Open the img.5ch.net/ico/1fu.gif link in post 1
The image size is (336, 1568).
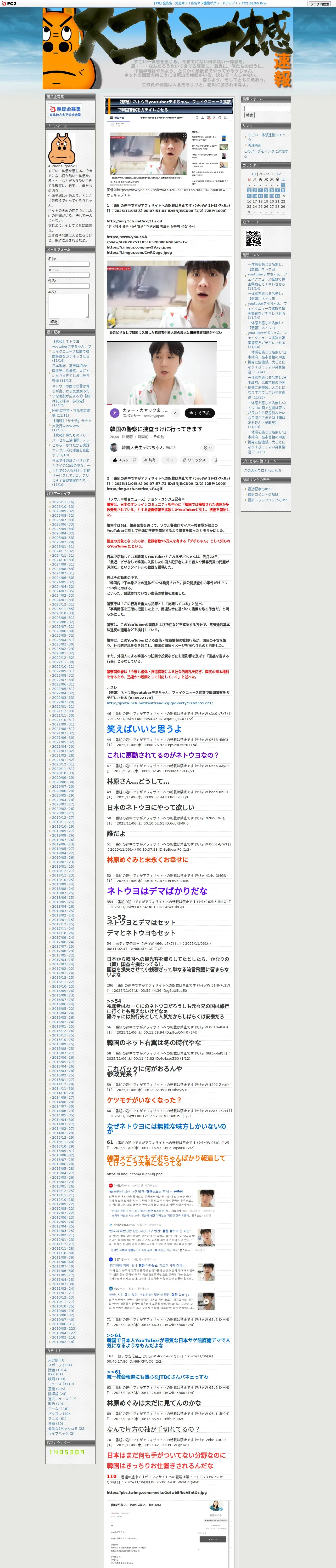click(x=134, y=222)
